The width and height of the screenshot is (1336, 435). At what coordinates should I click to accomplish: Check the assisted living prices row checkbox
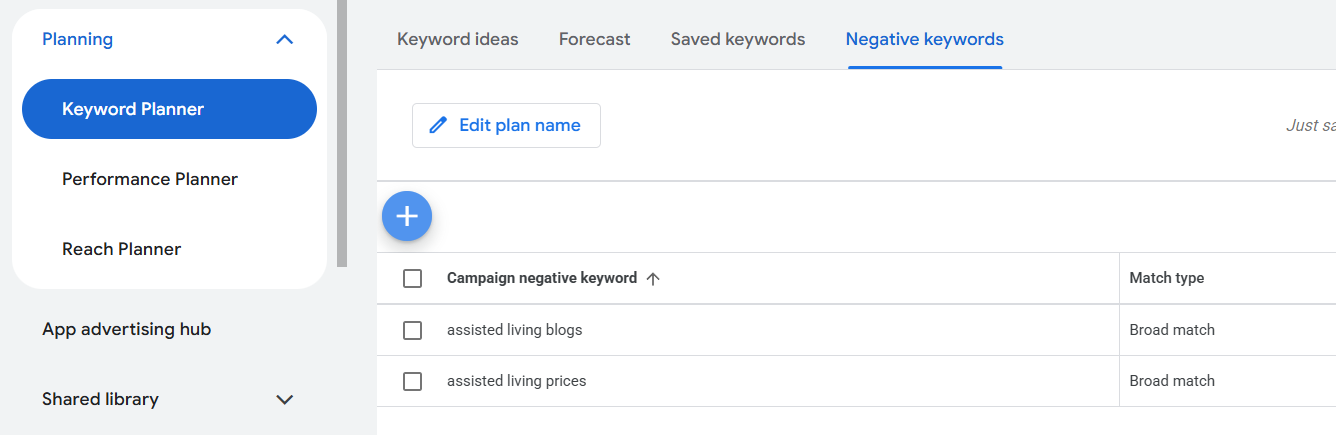pyautogui.click(x=412, y=381)
